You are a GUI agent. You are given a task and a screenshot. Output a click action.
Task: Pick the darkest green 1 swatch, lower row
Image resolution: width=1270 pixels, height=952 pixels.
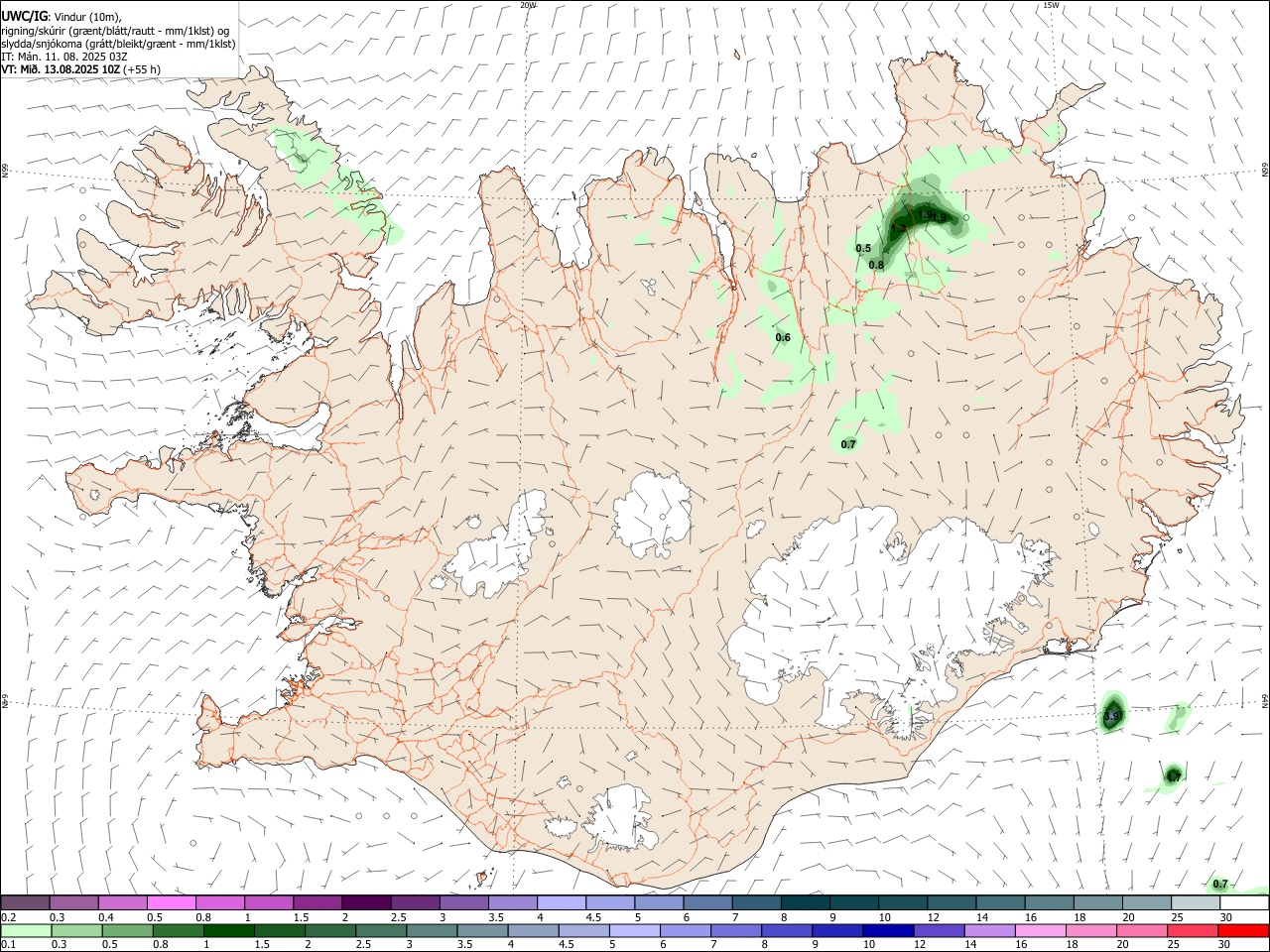pyautogui.click(x=228, y=930)
